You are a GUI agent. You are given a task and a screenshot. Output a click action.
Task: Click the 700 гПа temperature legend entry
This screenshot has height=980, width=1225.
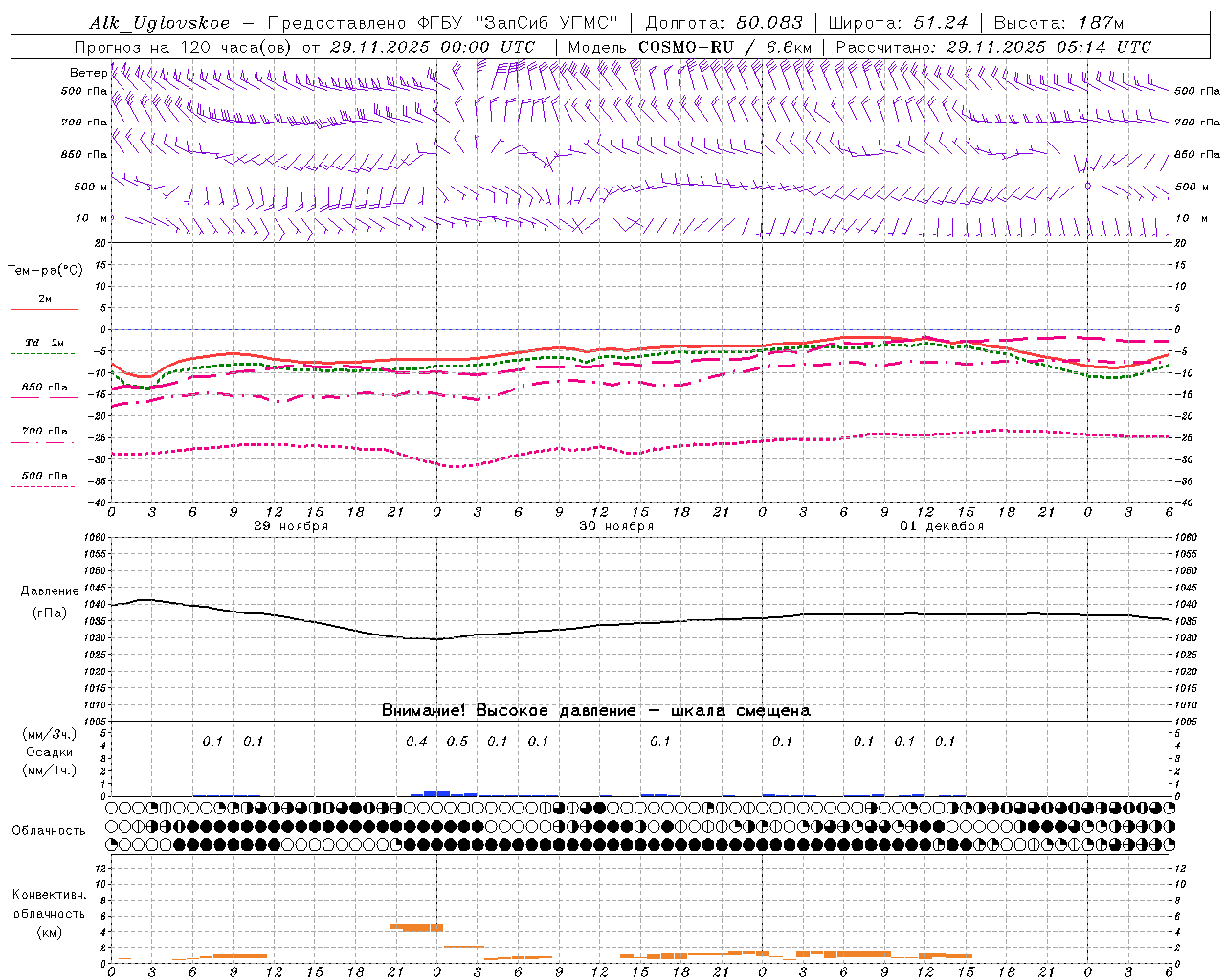coord(44,432)
